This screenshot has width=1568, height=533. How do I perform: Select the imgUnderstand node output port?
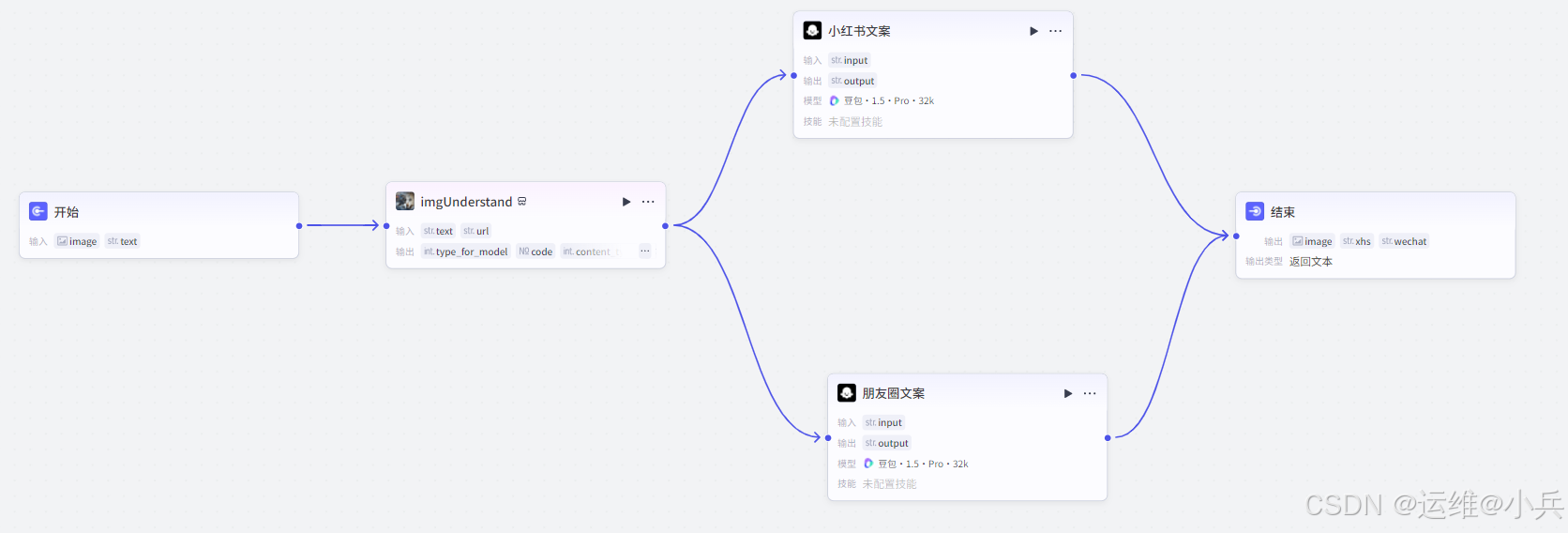point(665,225)
